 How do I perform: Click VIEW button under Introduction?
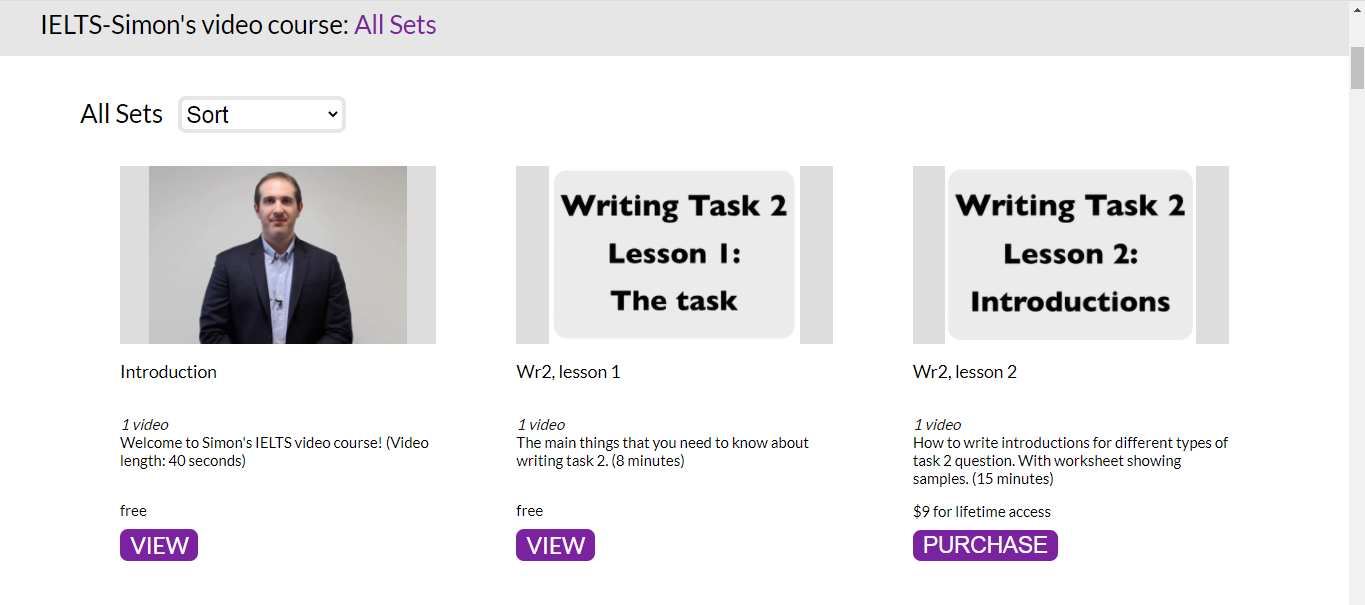click(x=159, y=545)
